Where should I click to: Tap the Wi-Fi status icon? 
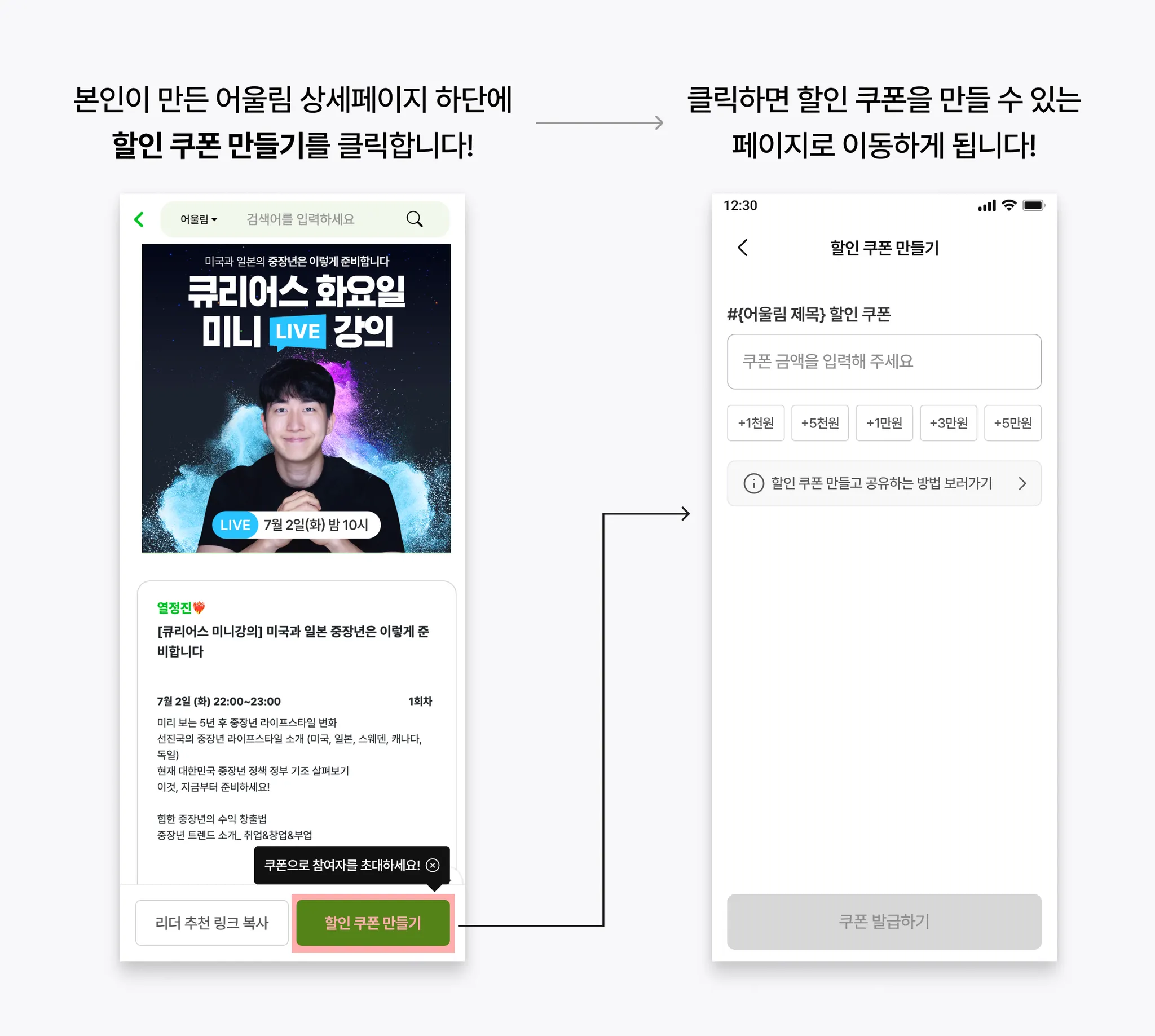(1009, 205)
